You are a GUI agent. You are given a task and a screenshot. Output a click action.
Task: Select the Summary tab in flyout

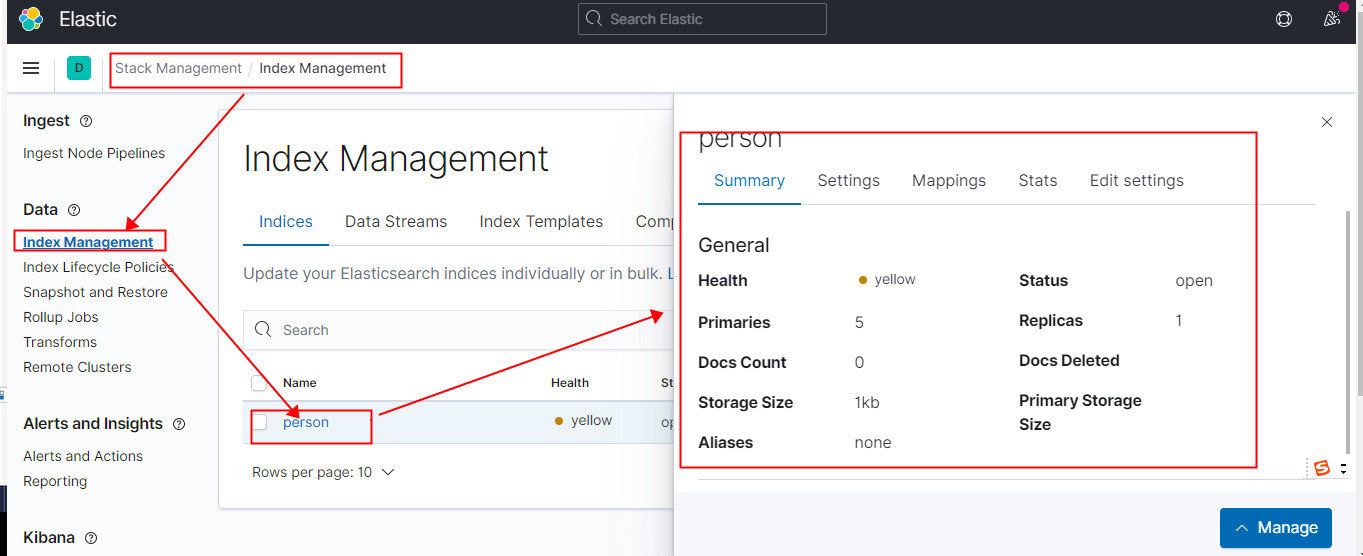749,181
